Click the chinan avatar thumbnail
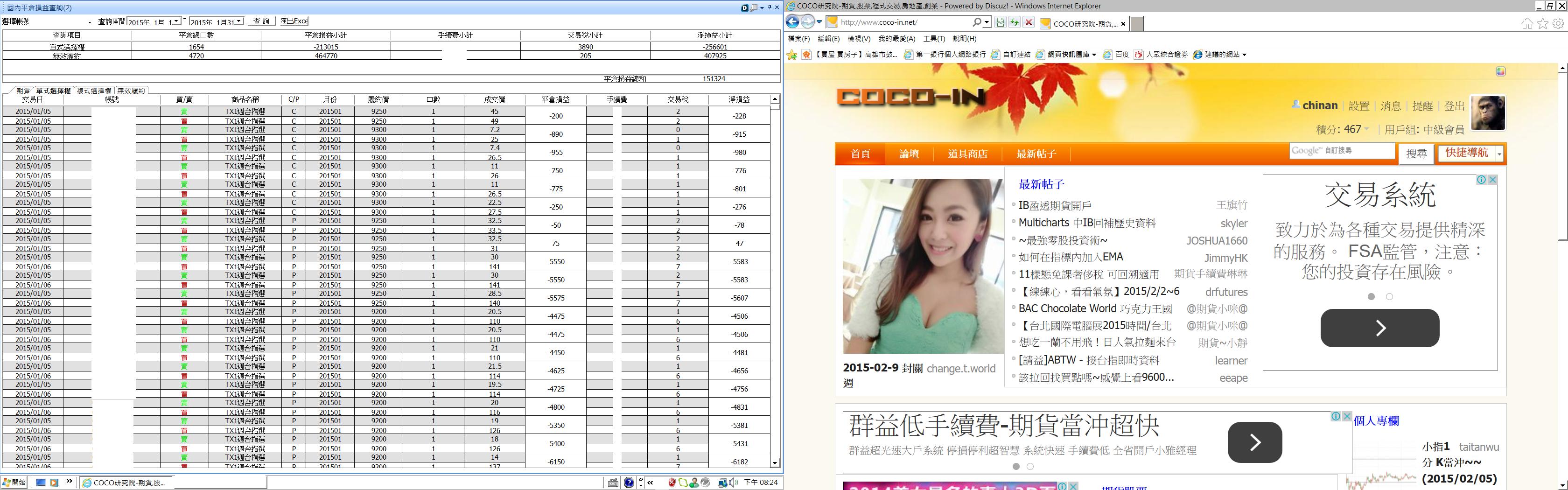Screen dimensions: 1568x490 (1488, 112)
